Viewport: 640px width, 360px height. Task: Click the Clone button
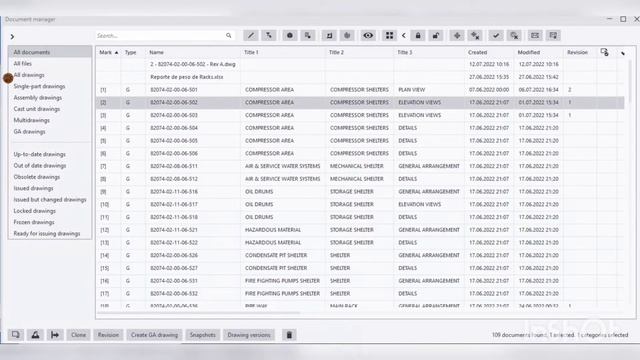pos(78,335)
